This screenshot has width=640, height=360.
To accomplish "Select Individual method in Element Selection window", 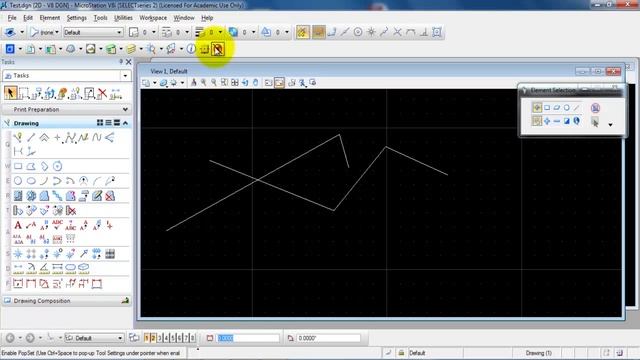I will pos(537,108).
